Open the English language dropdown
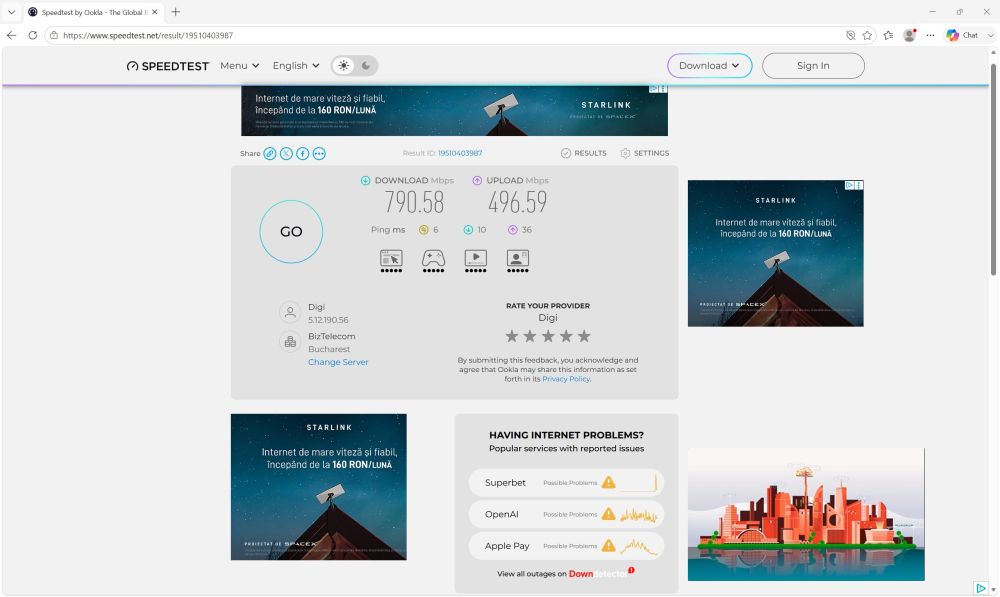1000x597 pixels. coord(296,66)
